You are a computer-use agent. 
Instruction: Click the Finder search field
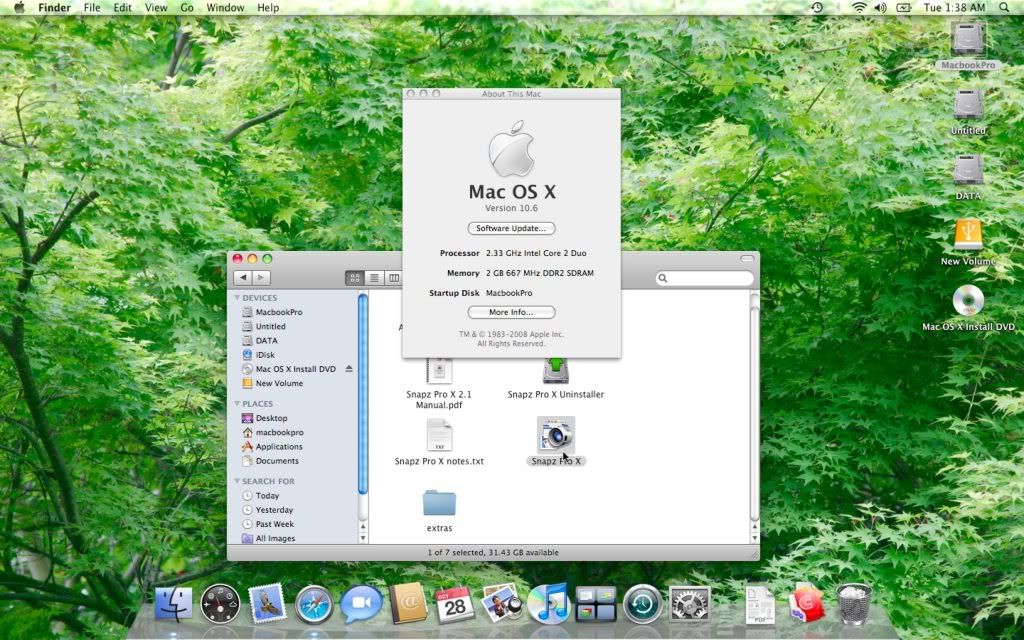point(705,278)
